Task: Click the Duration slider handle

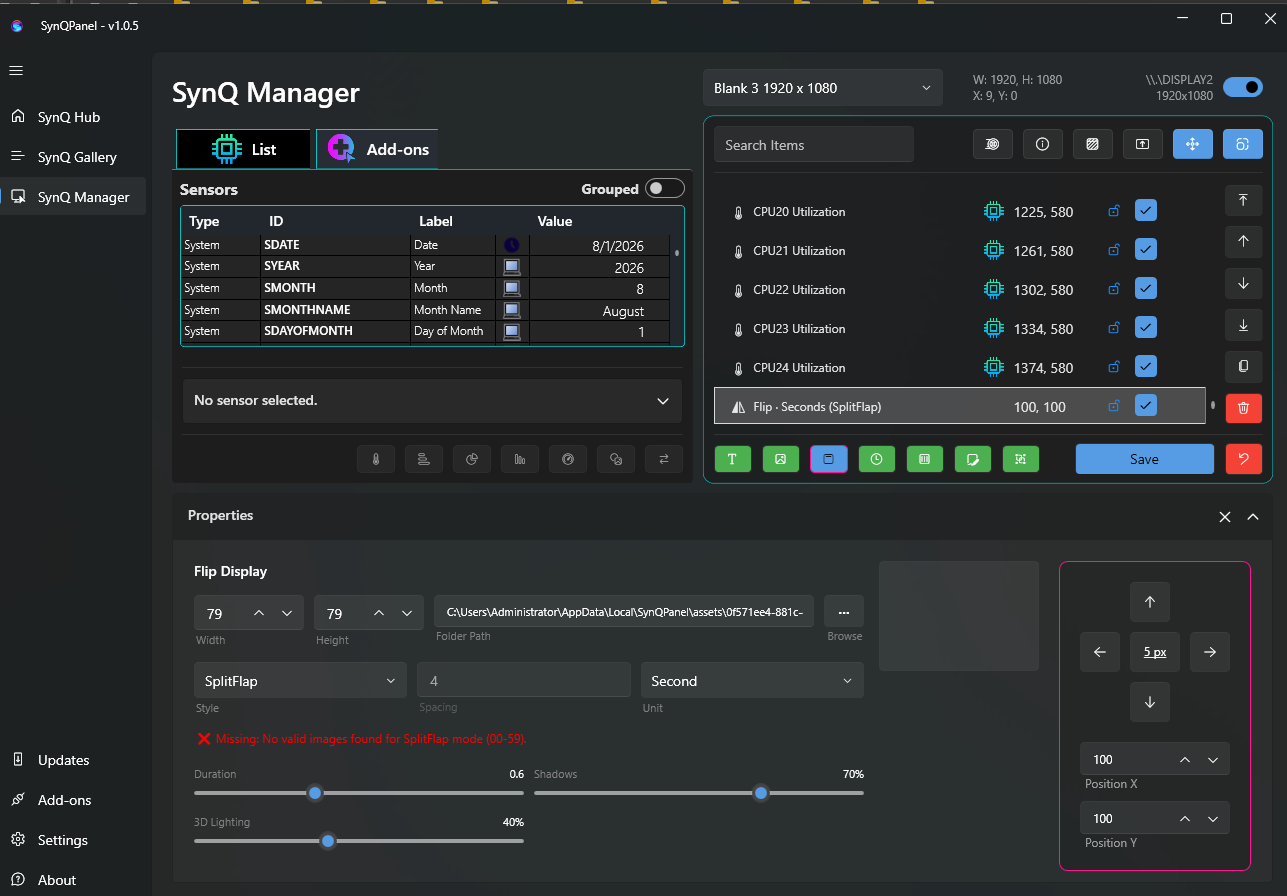Action: tap(315, 793)
